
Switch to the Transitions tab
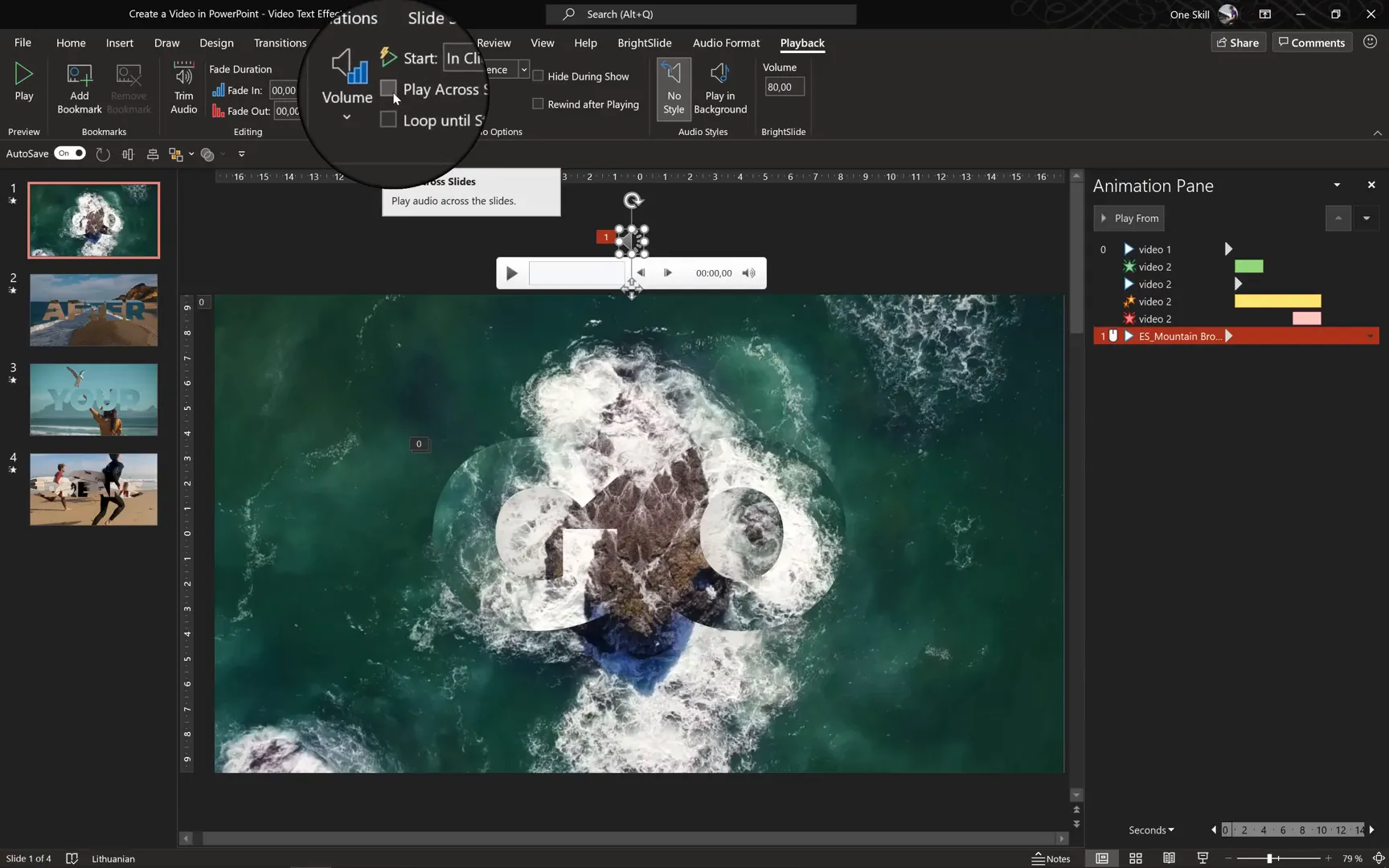(280, 43)
